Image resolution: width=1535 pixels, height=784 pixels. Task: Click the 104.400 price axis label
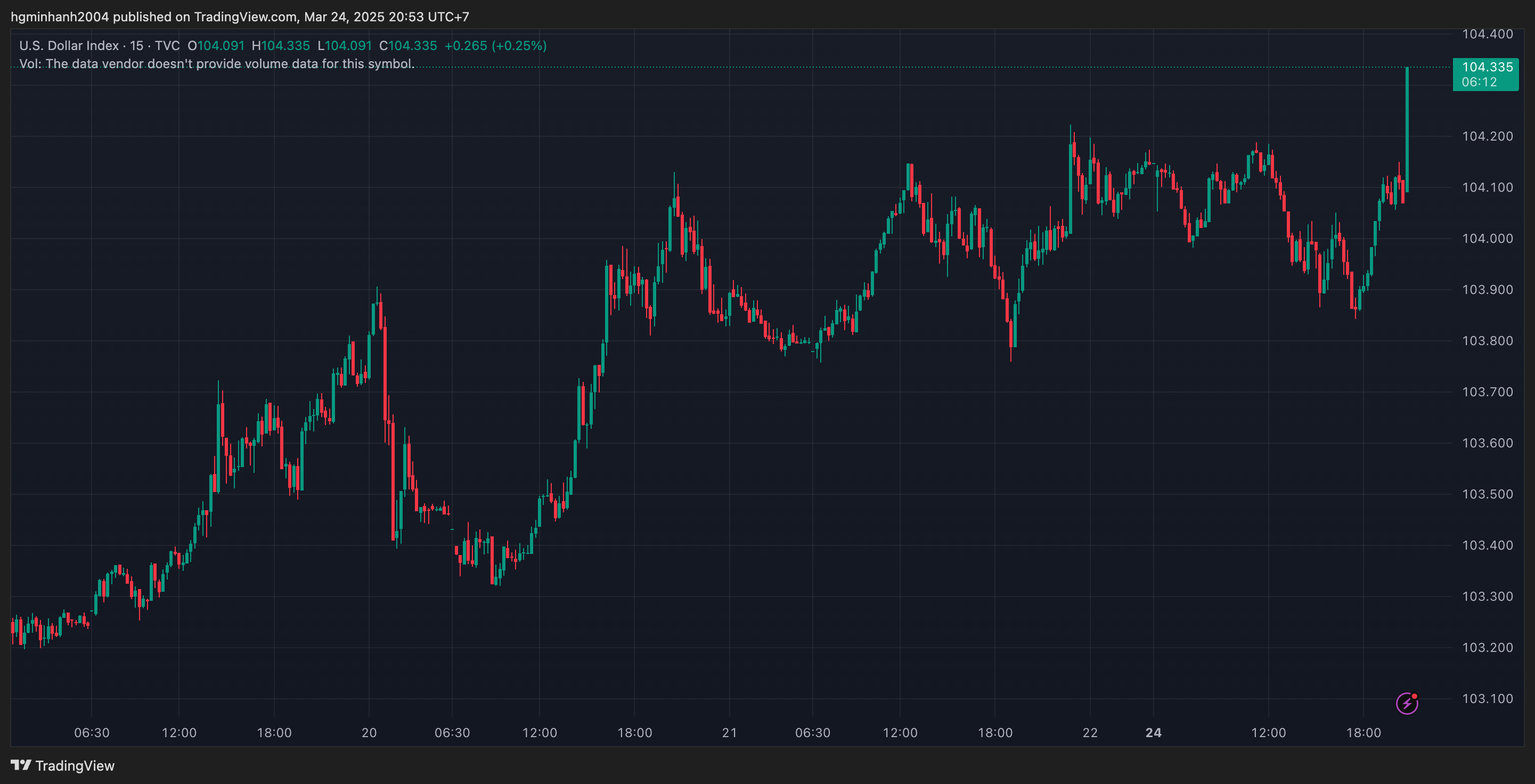click(x=1487, y=34)
